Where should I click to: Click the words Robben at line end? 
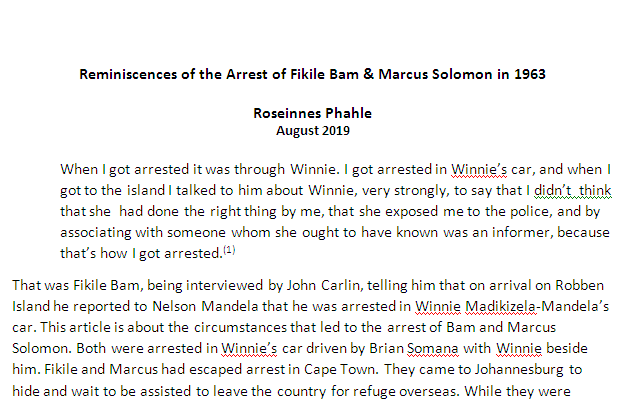click(x=579, y=285)
